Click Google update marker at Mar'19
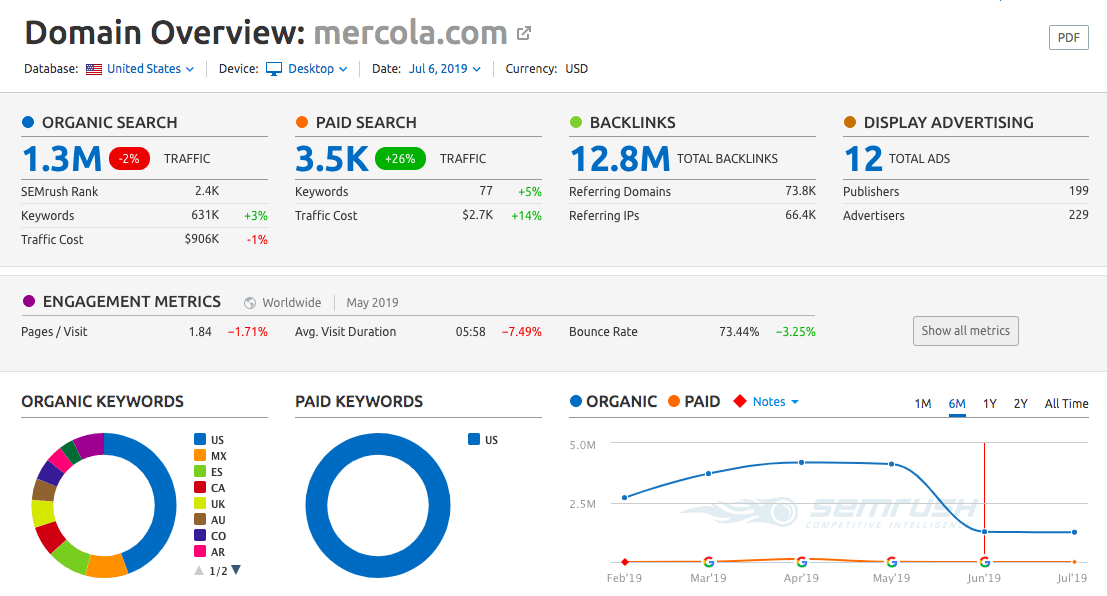 point(708,562)
